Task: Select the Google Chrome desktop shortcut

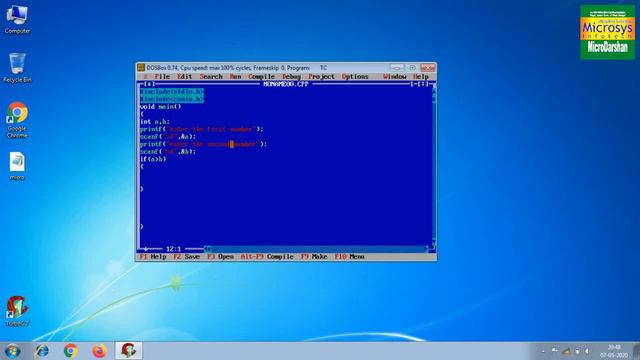Action: tap(17, 120)
